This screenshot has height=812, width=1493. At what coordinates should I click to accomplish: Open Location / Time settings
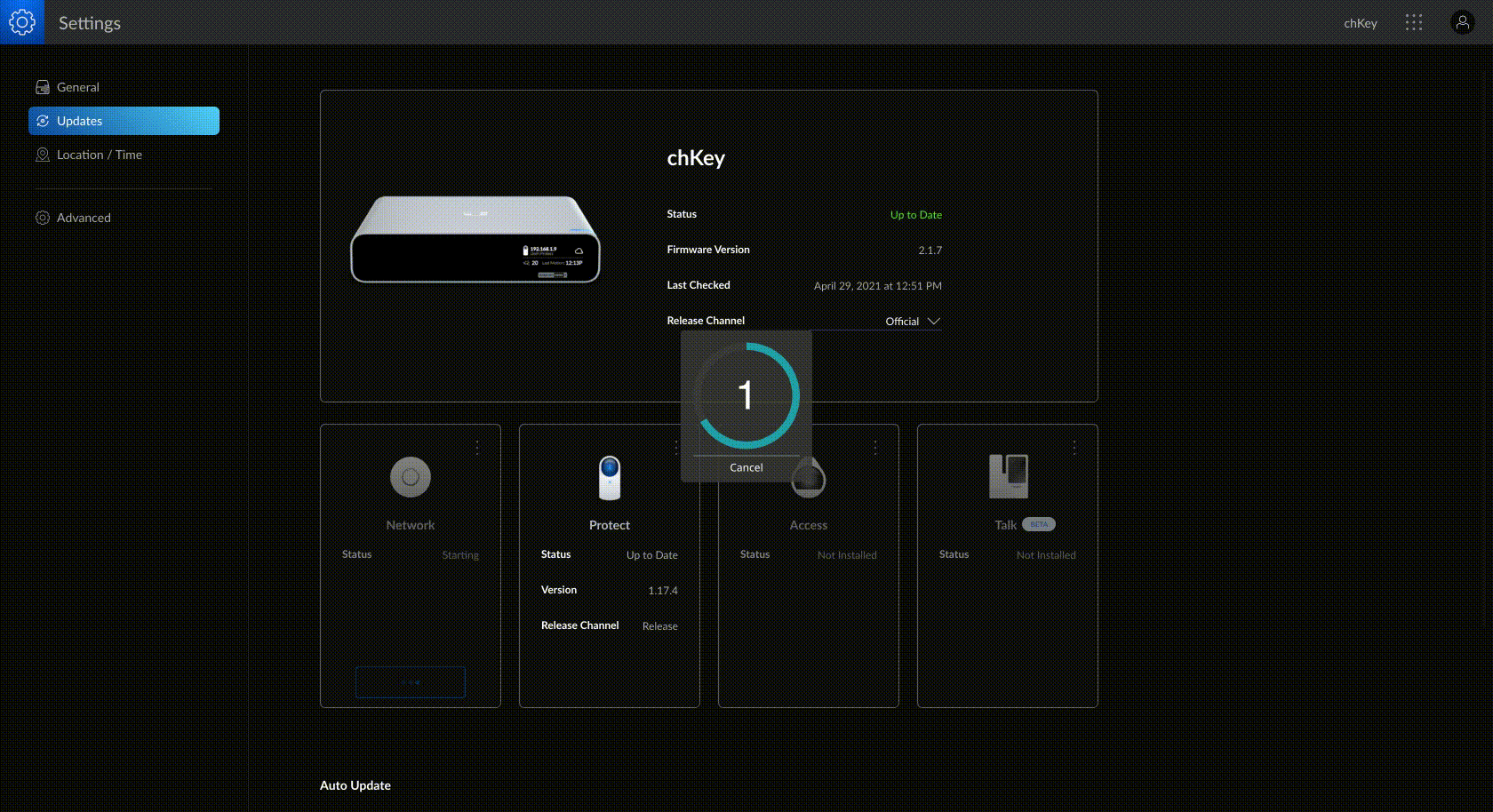click(99, 155)
